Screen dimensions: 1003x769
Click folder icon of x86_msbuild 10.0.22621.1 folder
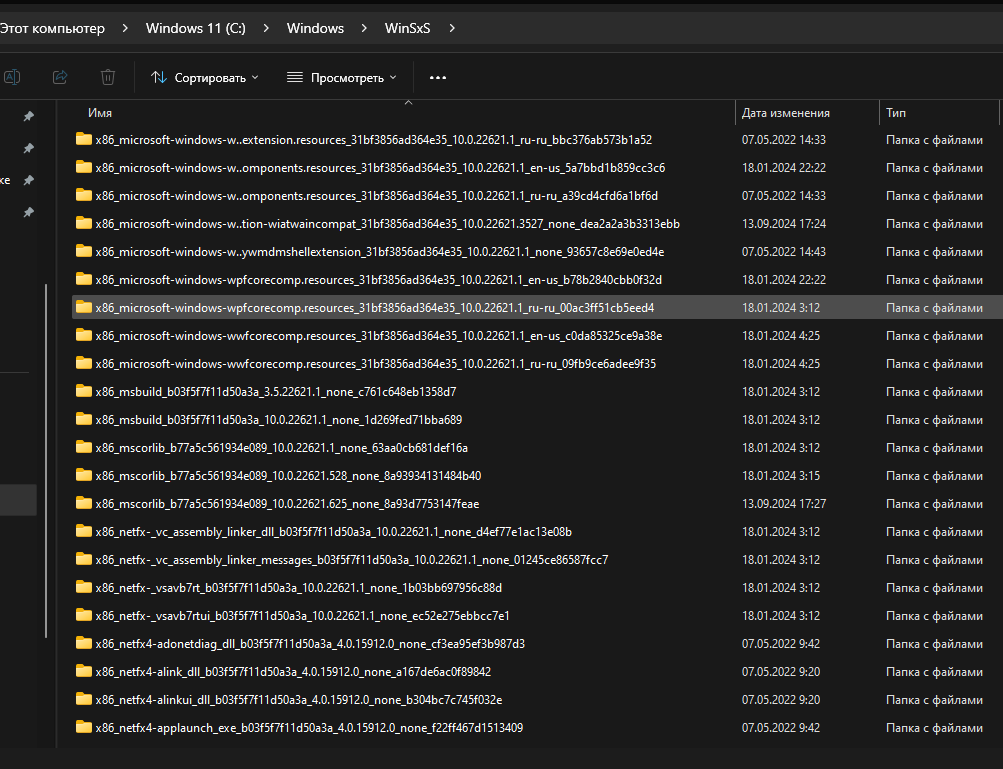[x=84, y=419]
